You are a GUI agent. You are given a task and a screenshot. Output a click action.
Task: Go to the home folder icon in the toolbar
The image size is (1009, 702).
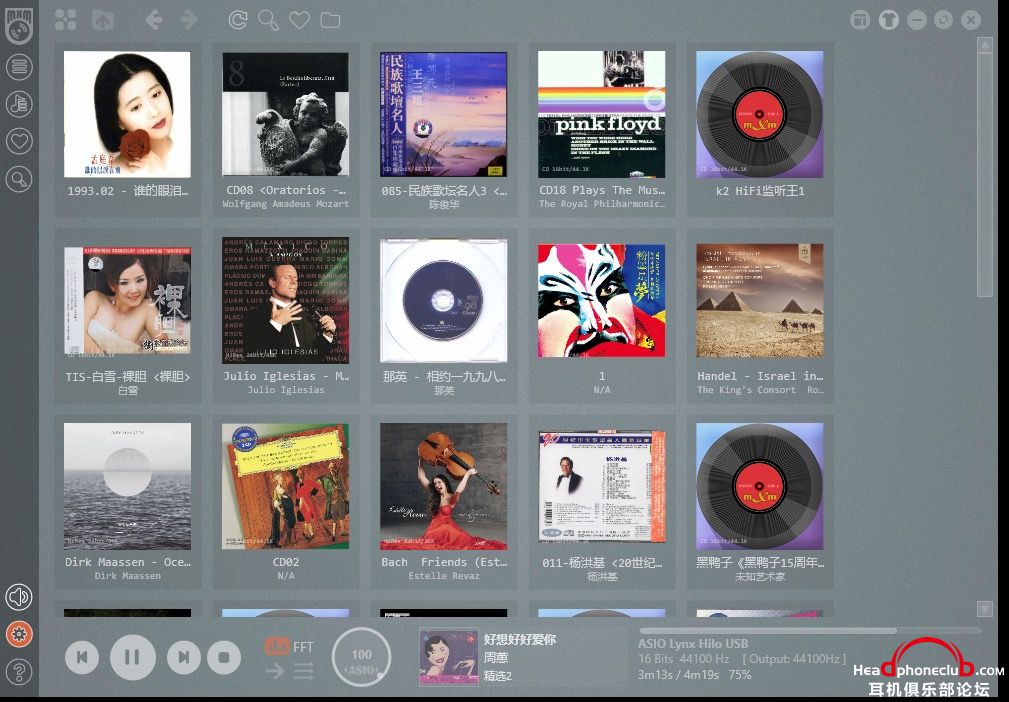[102, 20]
